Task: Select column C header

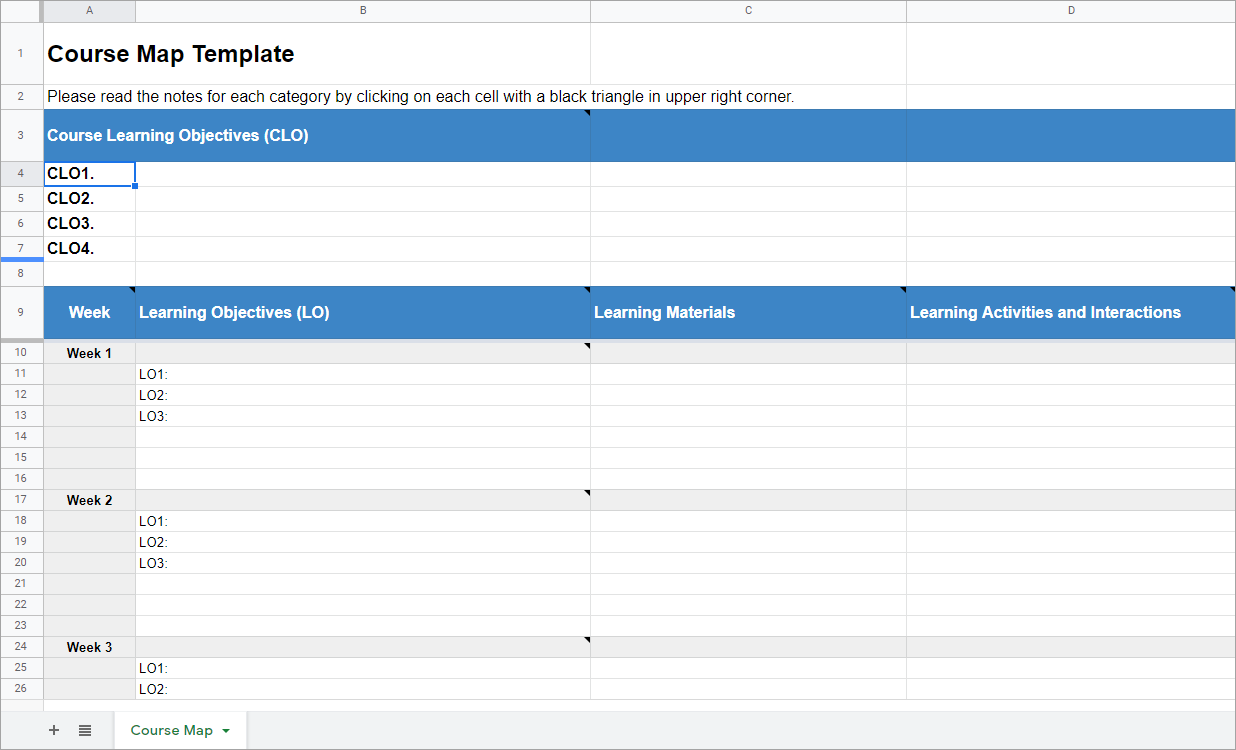Action: 748,11
